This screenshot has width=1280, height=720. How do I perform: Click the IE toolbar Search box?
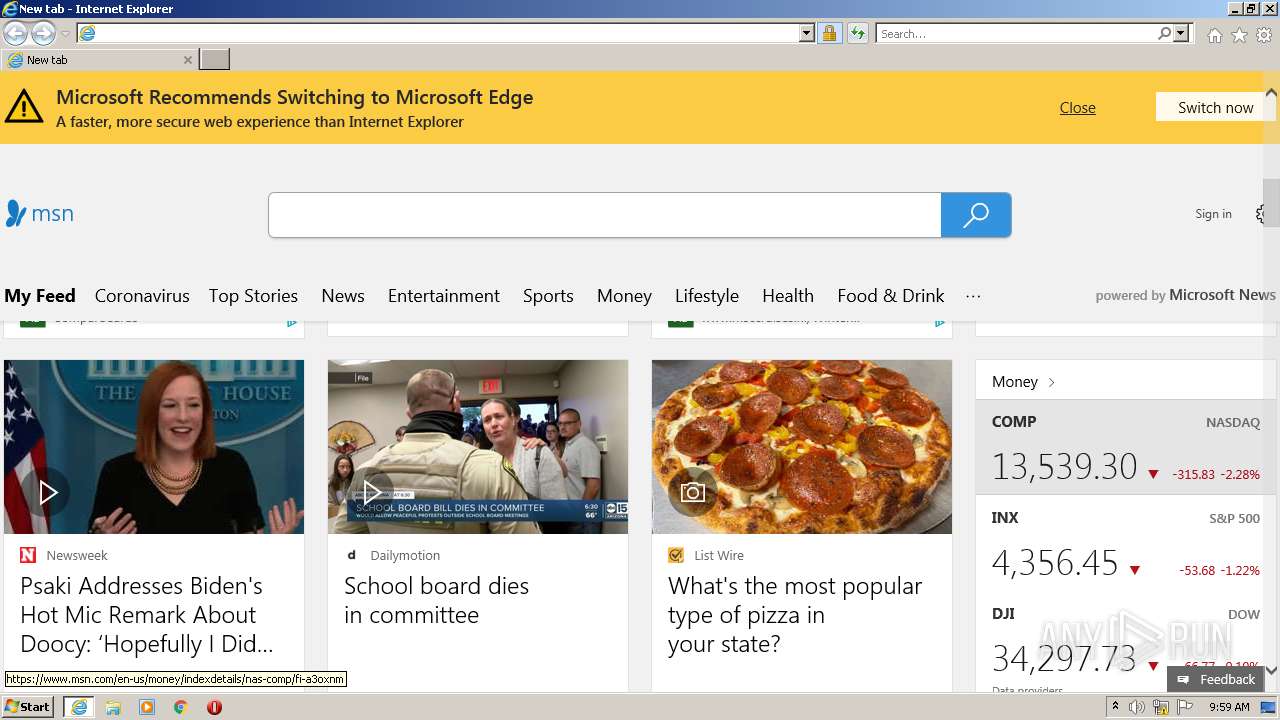(x=1017, y=33)
